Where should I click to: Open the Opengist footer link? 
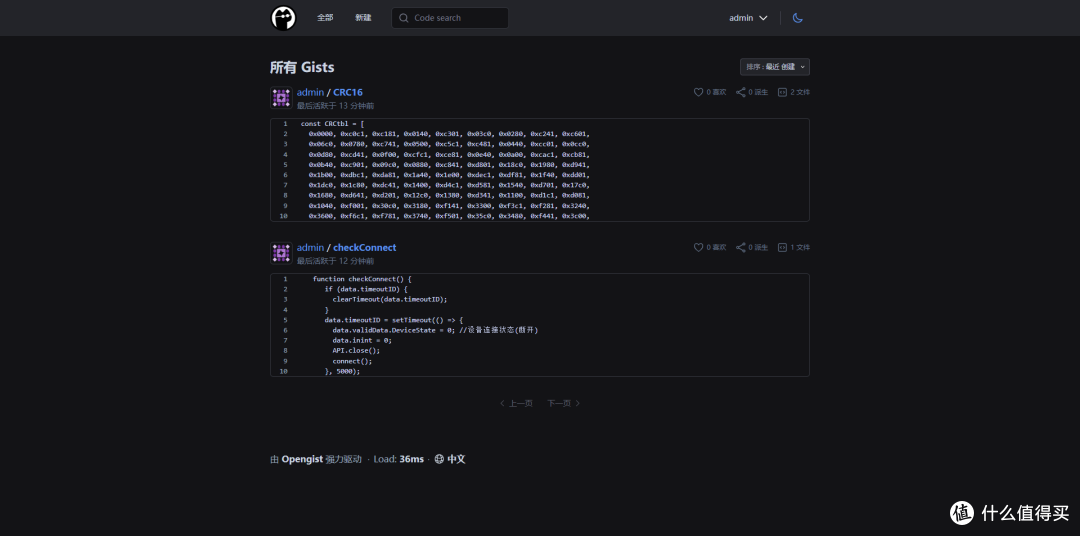point(302,460)
